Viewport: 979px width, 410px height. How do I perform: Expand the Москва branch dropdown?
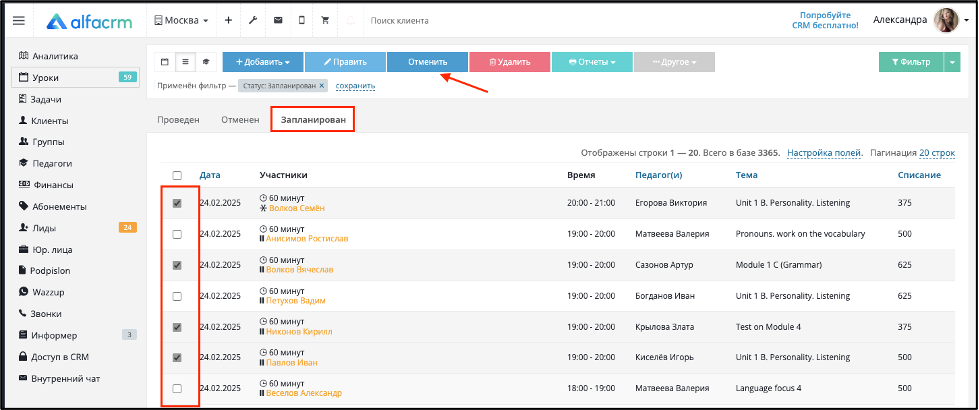point(181,21)
